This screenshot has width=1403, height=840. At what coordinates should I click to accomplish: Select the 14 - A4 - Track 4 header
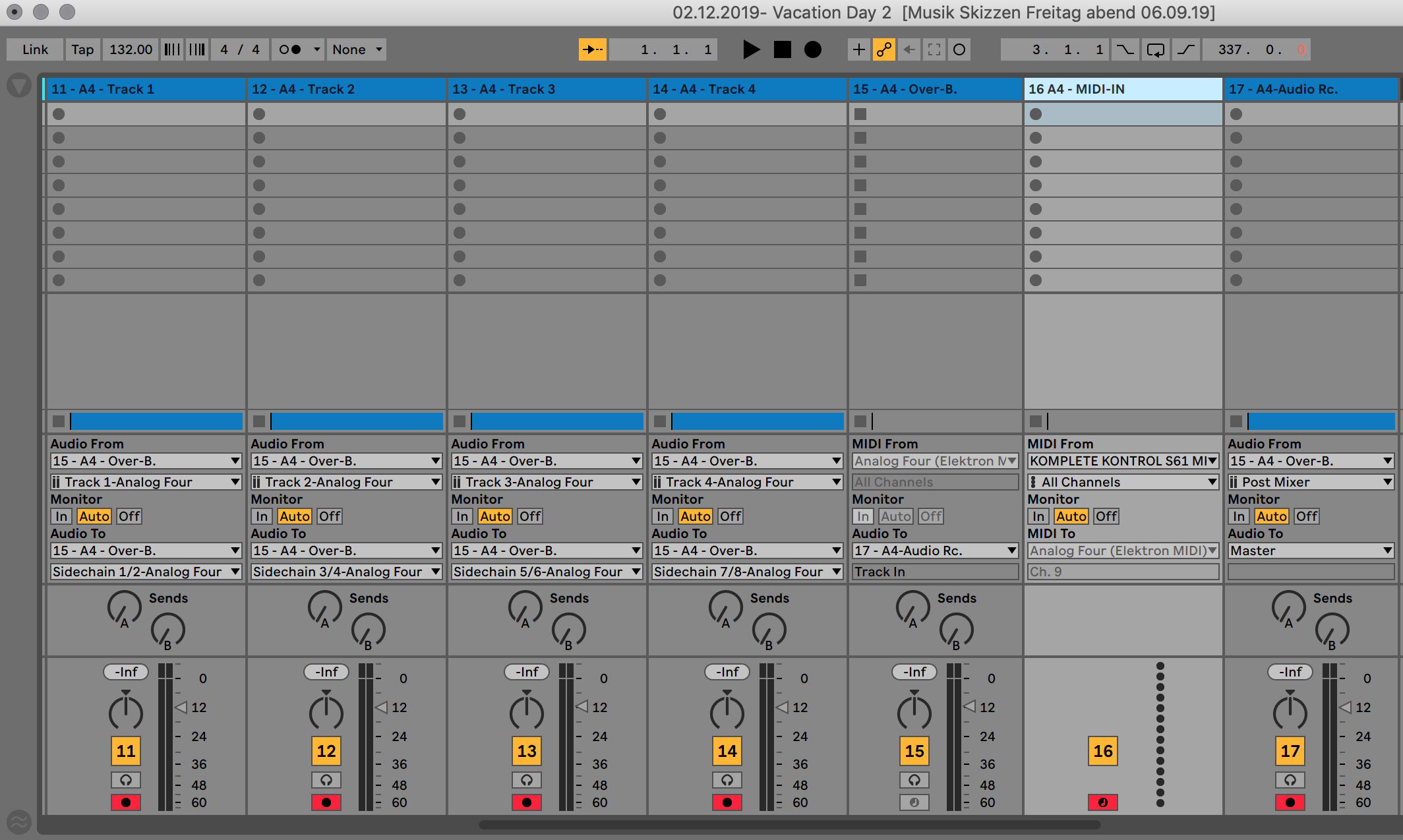(x=746, y=89)
